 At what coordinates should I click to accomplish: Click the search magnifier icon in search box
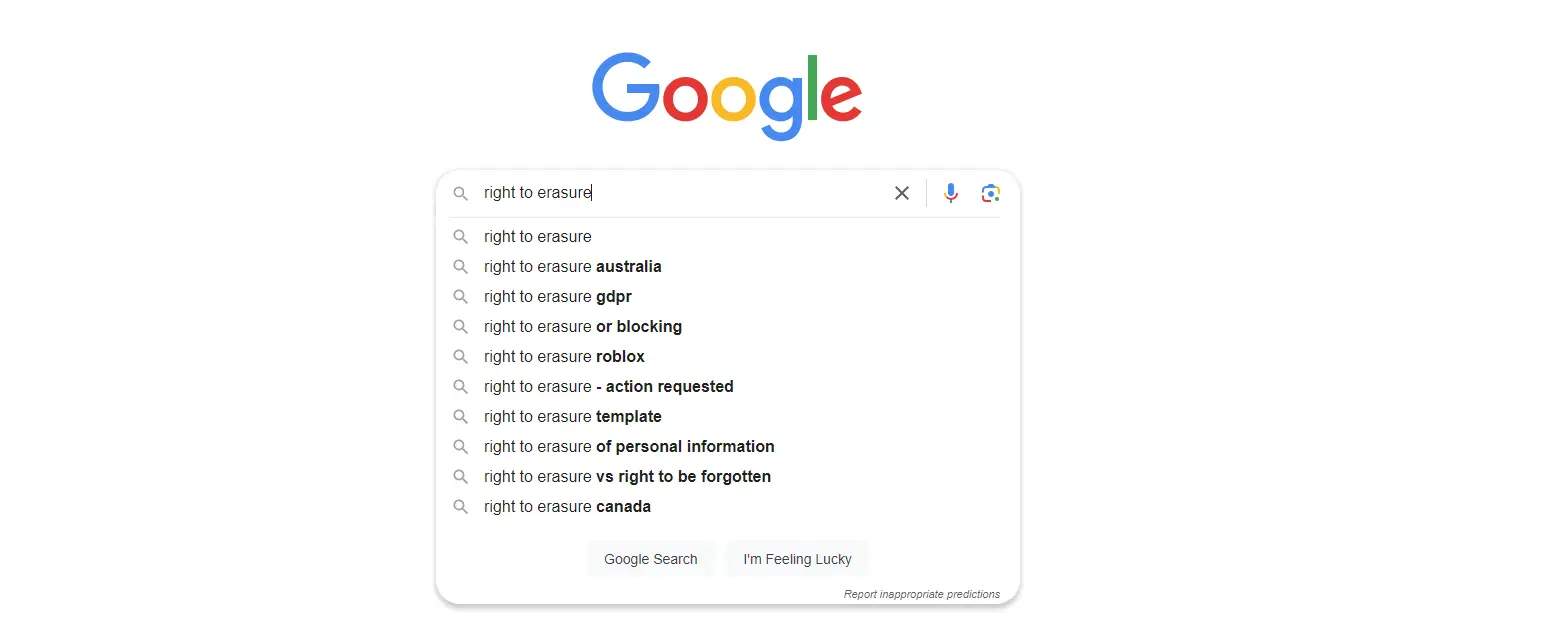[x=460, y=193]
